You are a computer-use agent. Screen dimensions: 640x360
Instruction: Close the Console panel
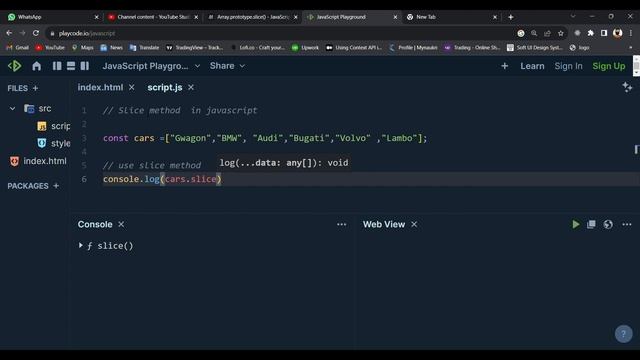(x=121, y=224)
